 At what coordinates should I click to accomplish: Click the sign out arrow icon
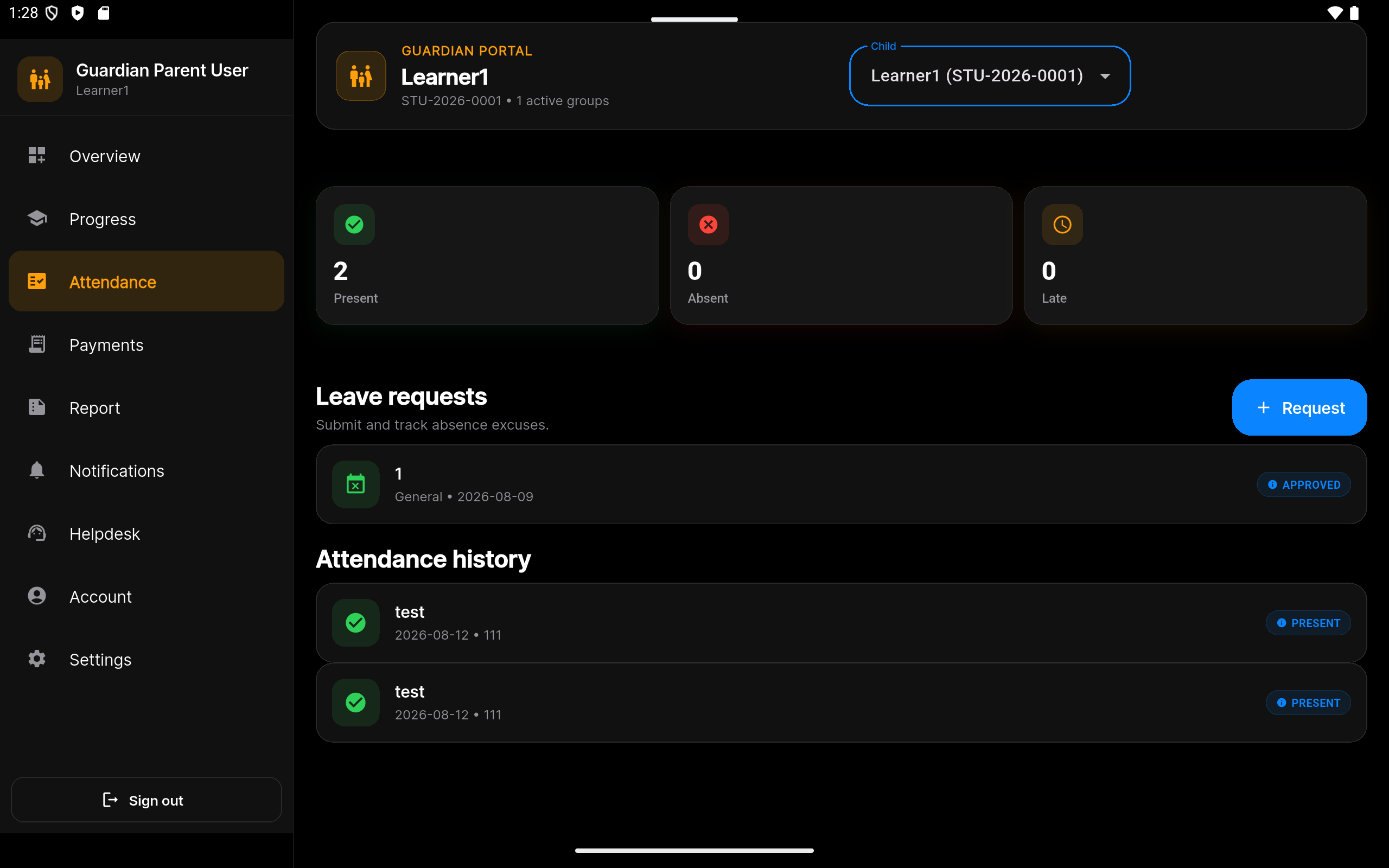coord(110,800)
